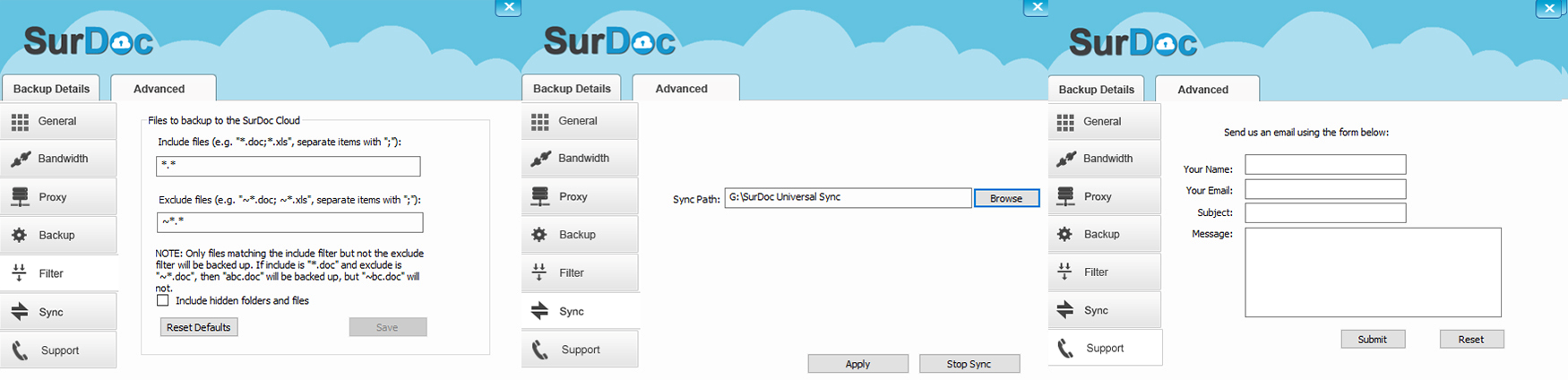Reset the support email form
This screenshot has height=380, width=1568.
(x=1471, y=339)
